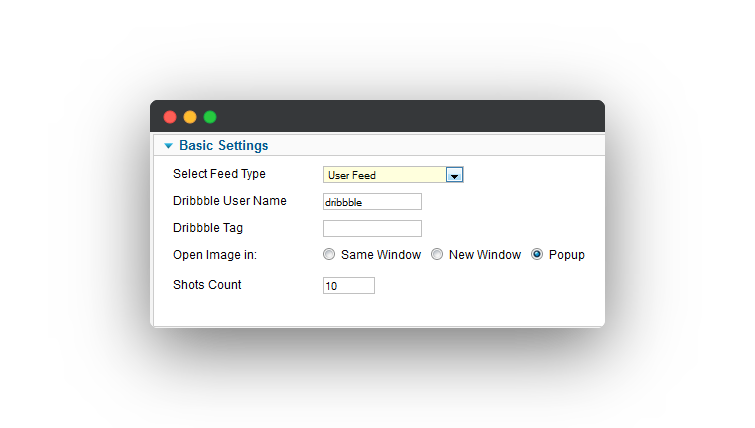This screenshot has width=755, height=428.
Task: Click the yellow minimize window button
Action: tap(190, 117)
